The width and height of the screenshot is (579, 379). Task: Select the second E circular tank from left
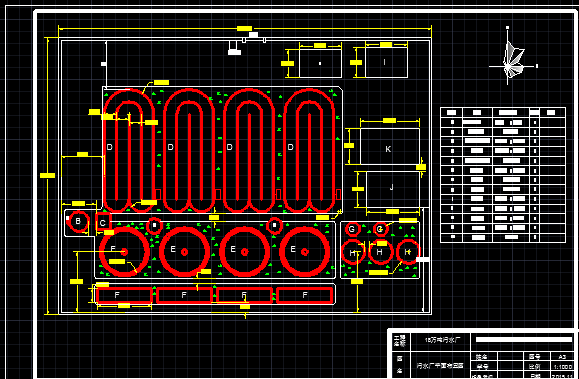[184, 252]
